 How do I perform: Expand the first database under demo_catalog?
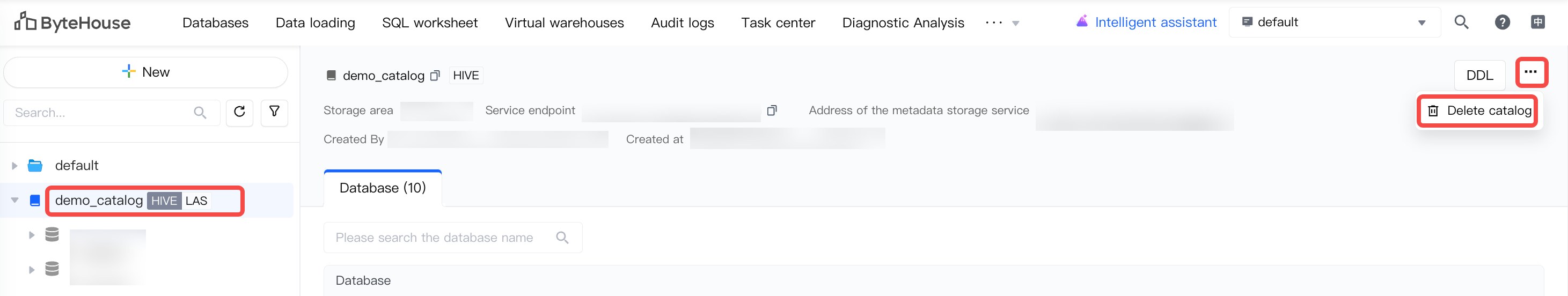[x=32, y=235]
